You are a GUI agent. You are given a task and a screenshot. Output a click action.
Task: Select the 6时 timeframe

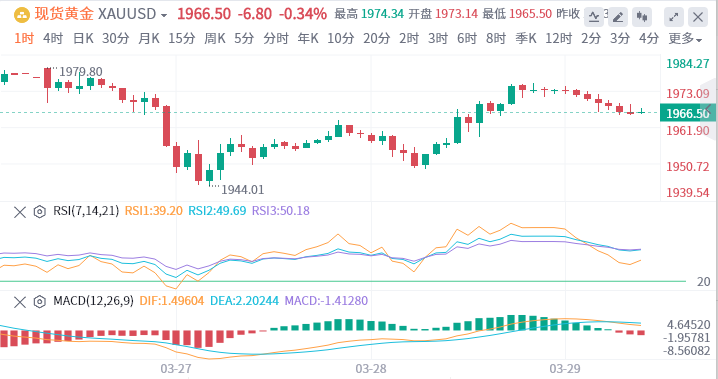pyautogui.click(x=467, y=39)
